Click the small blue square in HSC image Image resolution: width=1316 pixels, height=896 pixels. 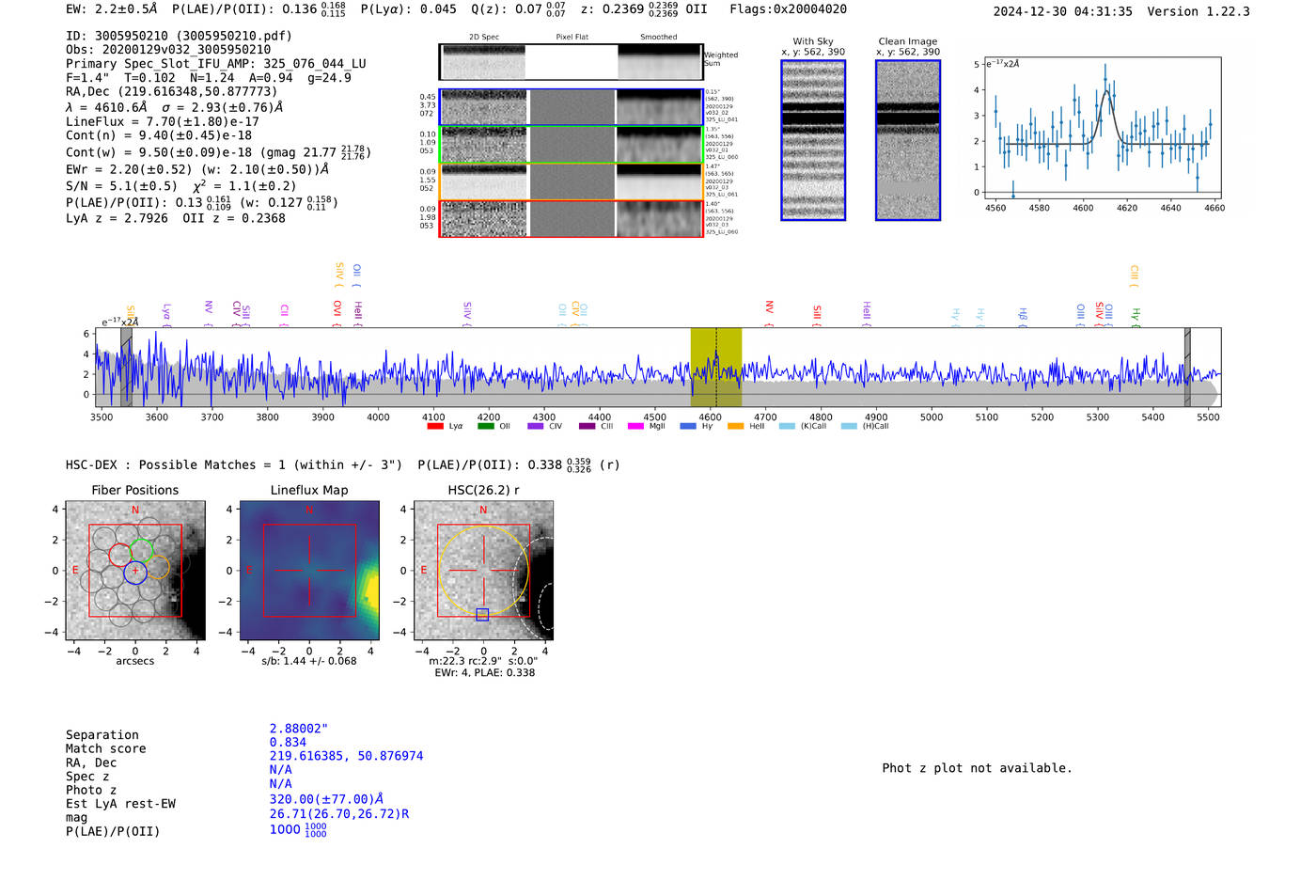click(x=482, y=615)
